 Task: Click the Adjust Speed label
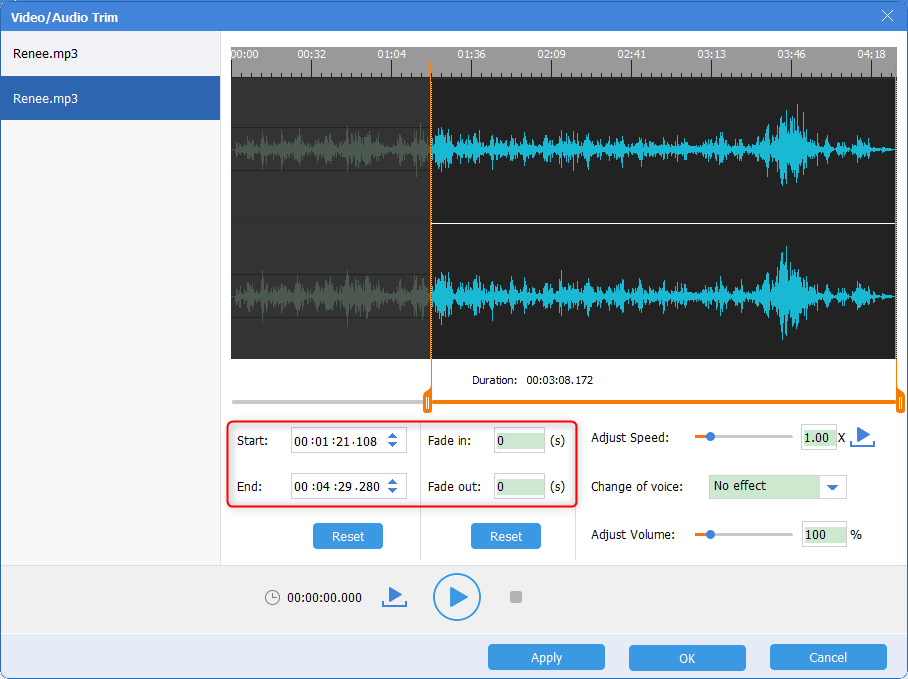point(629,438)
